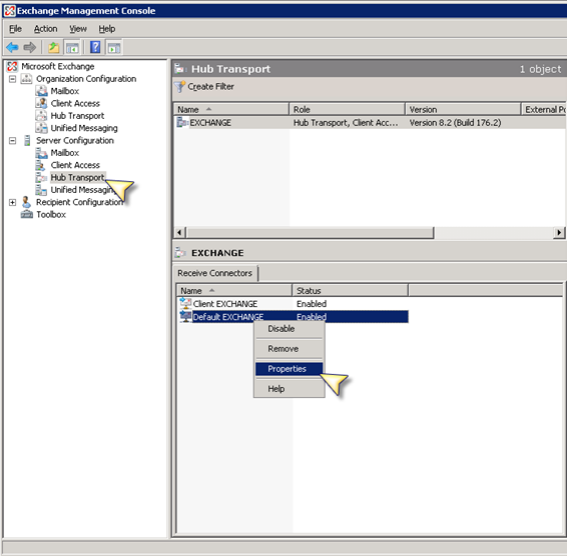Screen dimensions: 567x556
Task: Sort server list by Version column
Action: [x=463, y=110]
